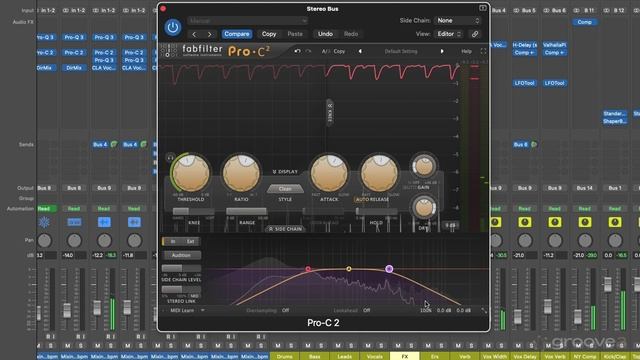Select the Vocals track label

(x=374, y=357)
